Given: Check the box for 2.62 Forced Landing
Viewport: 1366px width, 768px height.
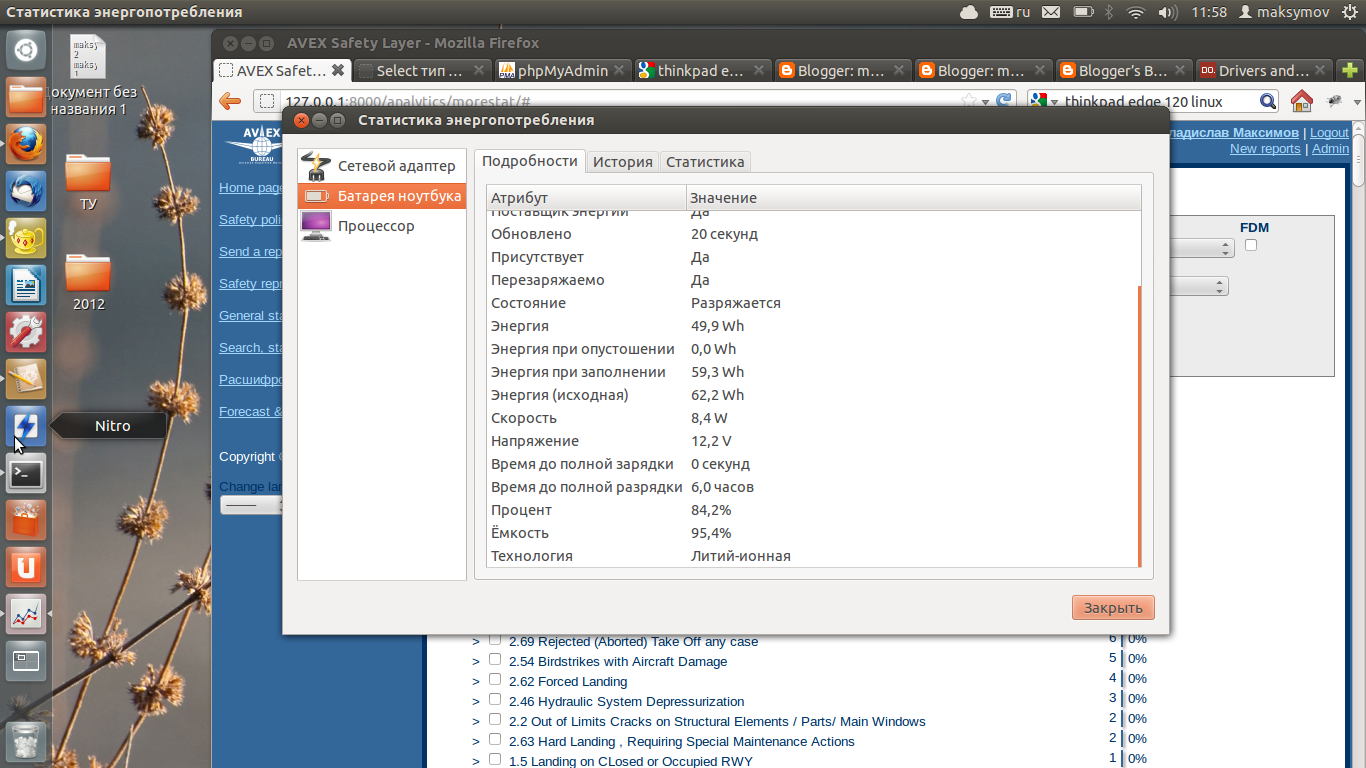Looking at the screenshot, I should coord(494,680).
